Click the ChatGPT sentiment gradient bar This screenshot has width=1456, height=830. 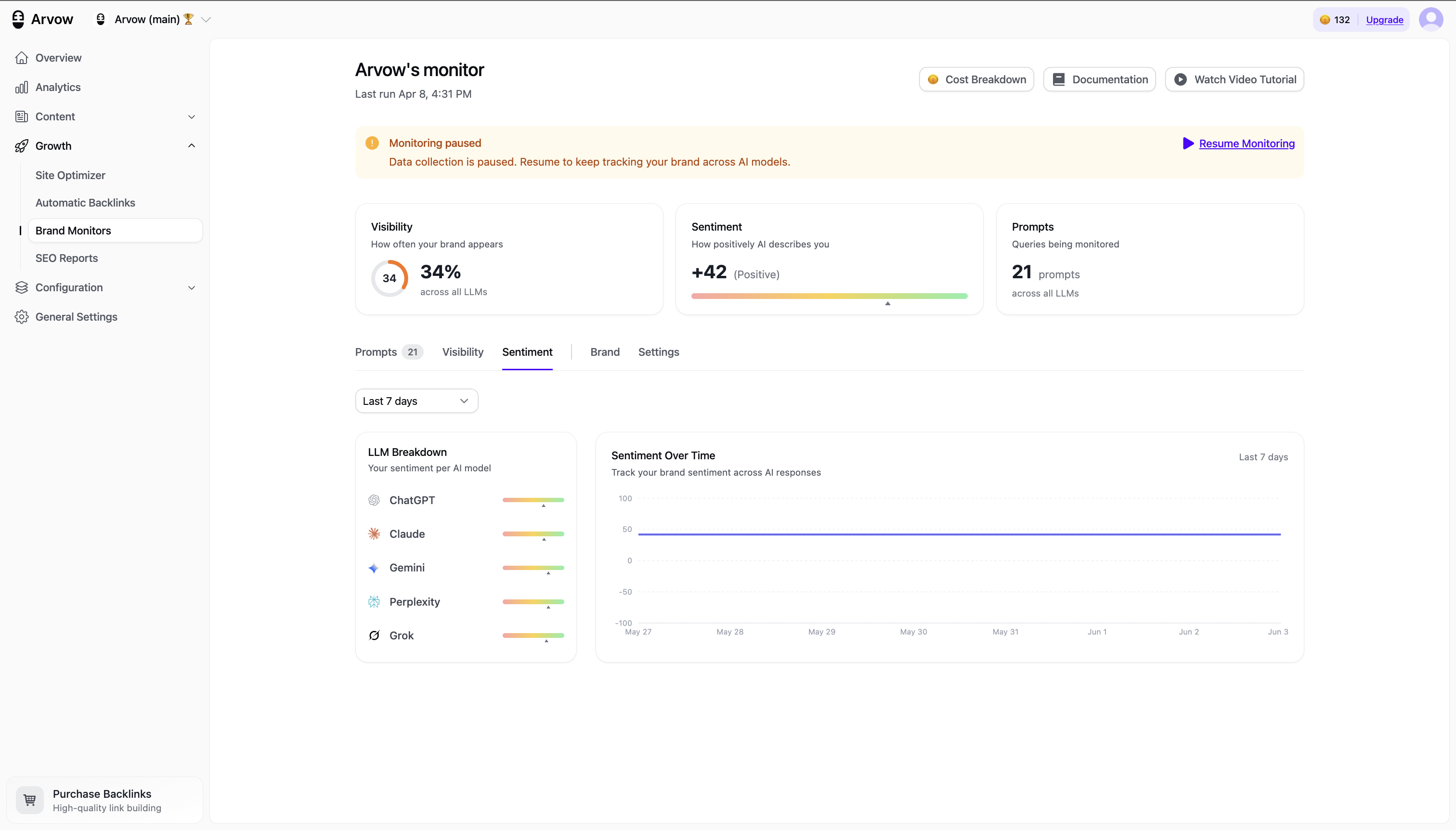(533, 500)
